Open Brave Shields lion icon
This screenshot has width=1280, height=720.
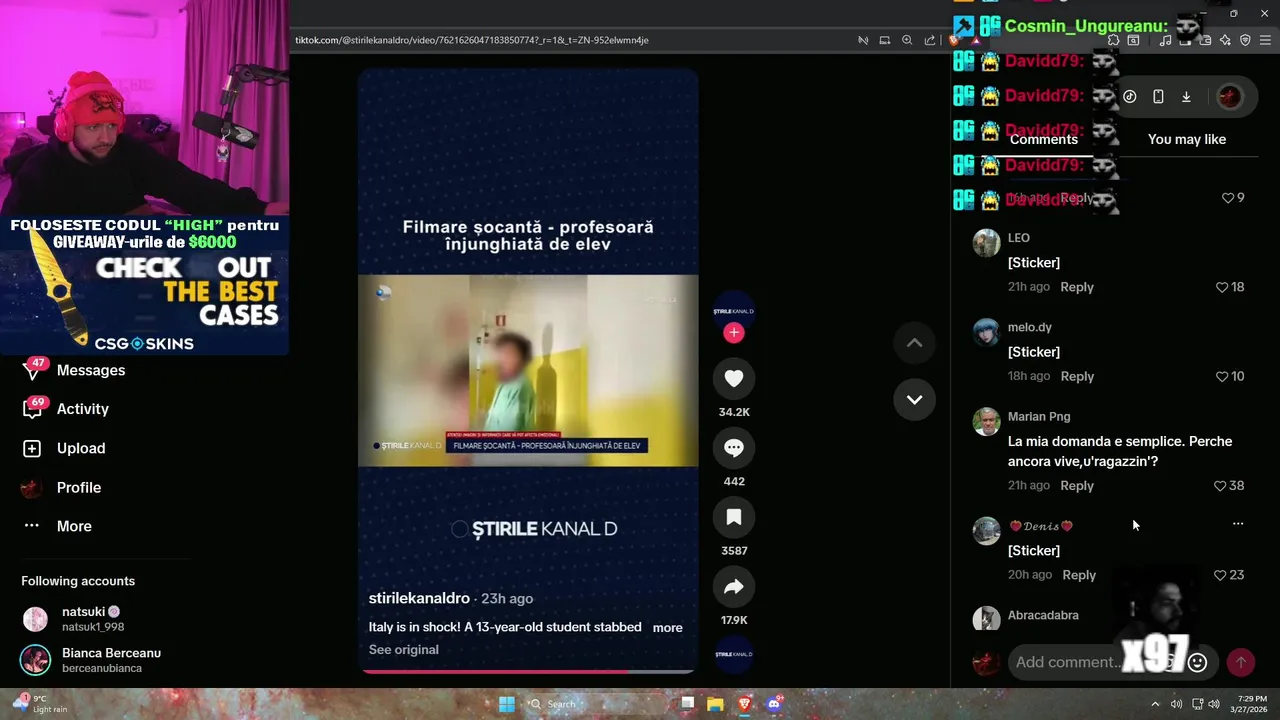954,40
